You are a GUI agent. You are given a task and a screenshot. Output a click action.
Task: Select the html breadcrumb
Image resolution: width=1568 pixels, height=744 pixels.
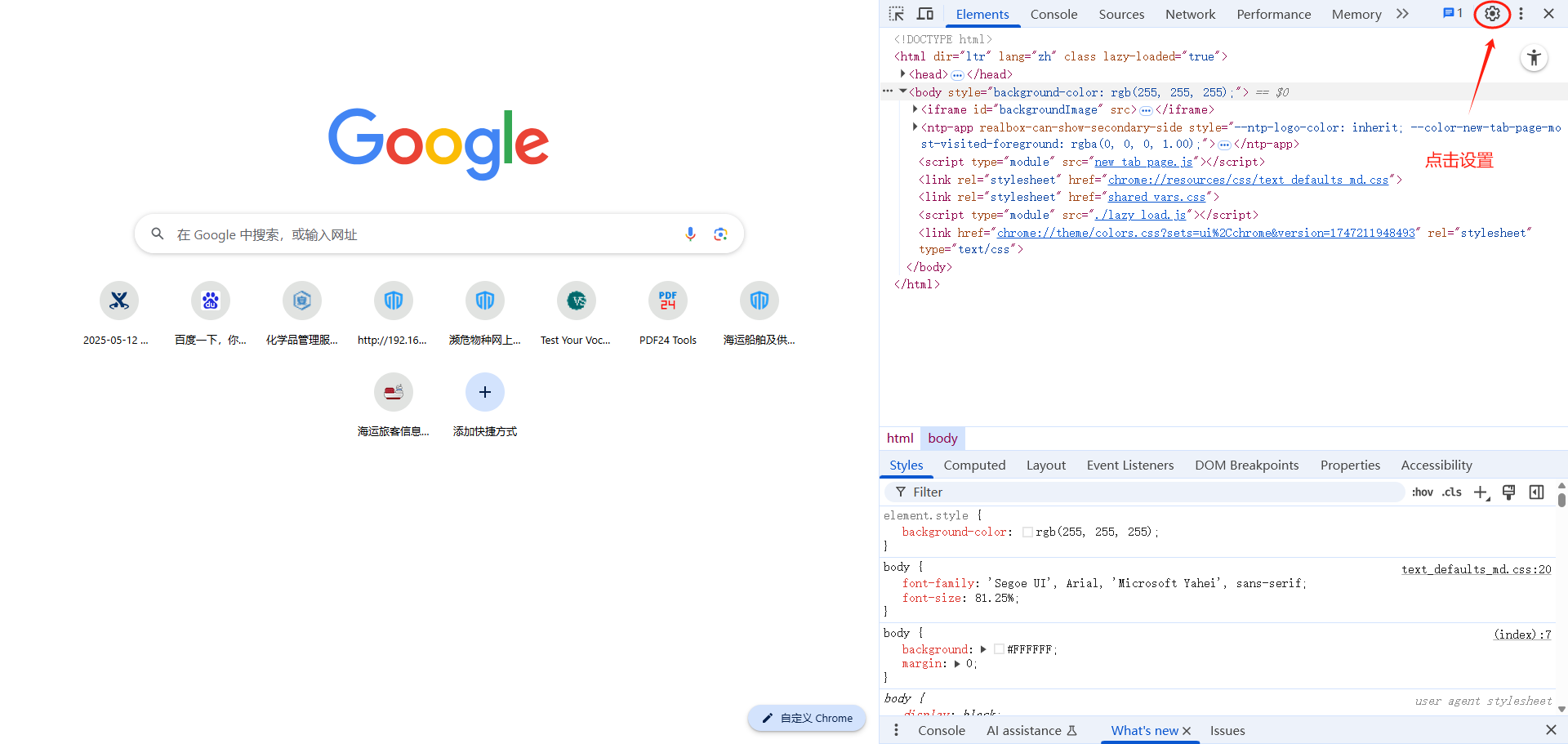click(900, 439)
